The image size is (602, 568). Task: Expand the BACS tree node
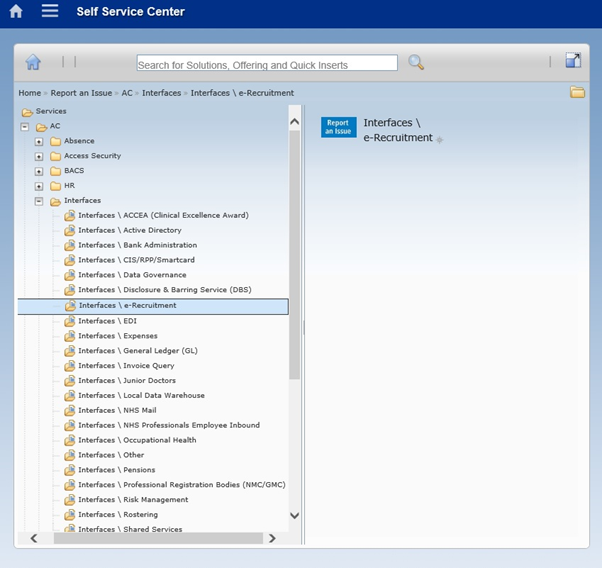pyautogui.click(x=39, y=171)
